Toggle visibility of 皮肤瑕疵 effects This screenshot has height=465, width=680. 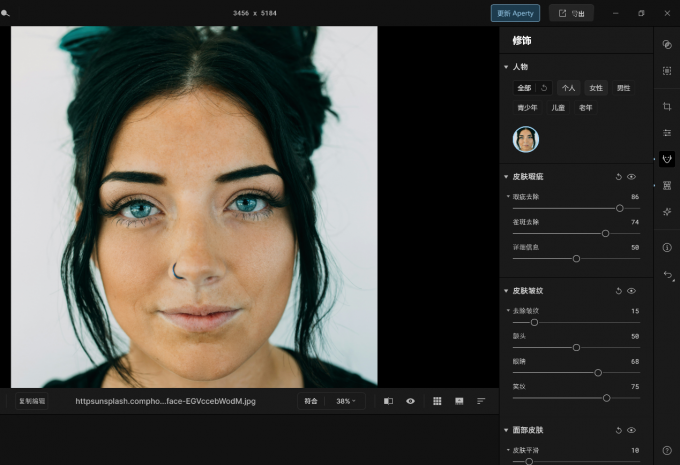coord(631,177)
